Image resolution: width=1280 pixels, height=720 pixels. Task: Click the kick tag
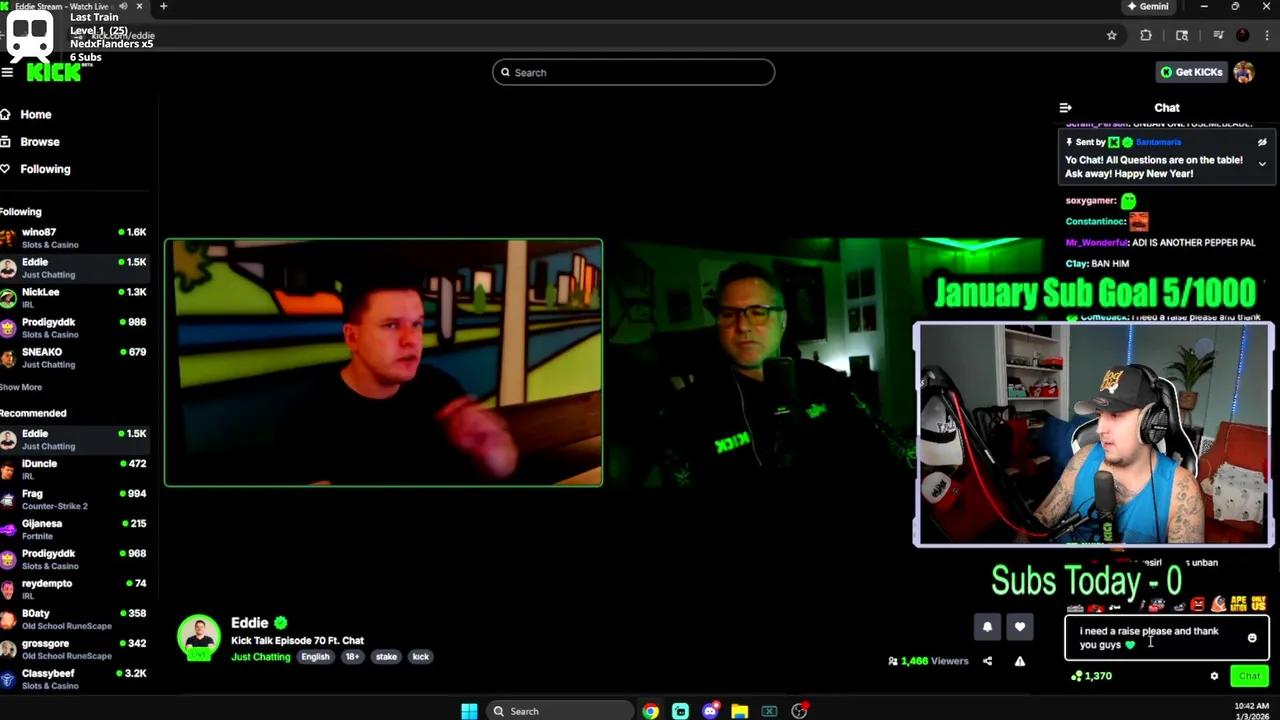[420, 657]
